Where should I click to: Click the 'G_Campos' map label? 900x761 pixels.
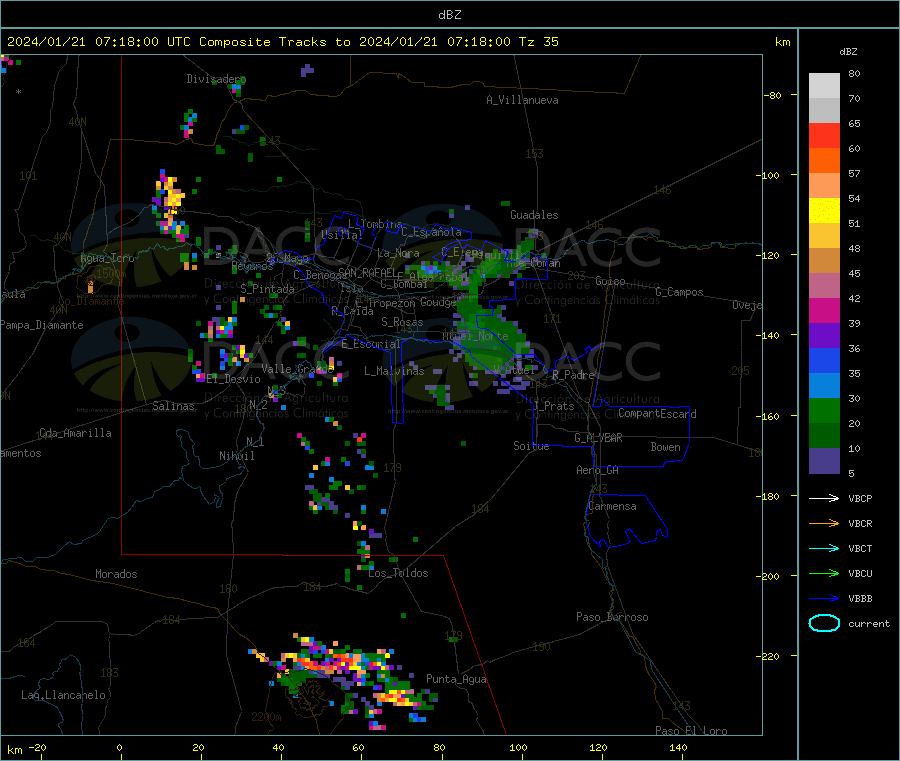[679, 292]
